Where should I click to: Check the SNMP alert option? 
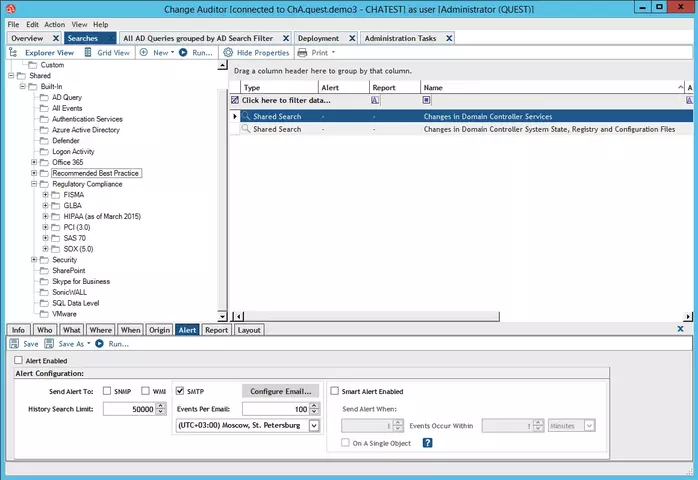107,391
